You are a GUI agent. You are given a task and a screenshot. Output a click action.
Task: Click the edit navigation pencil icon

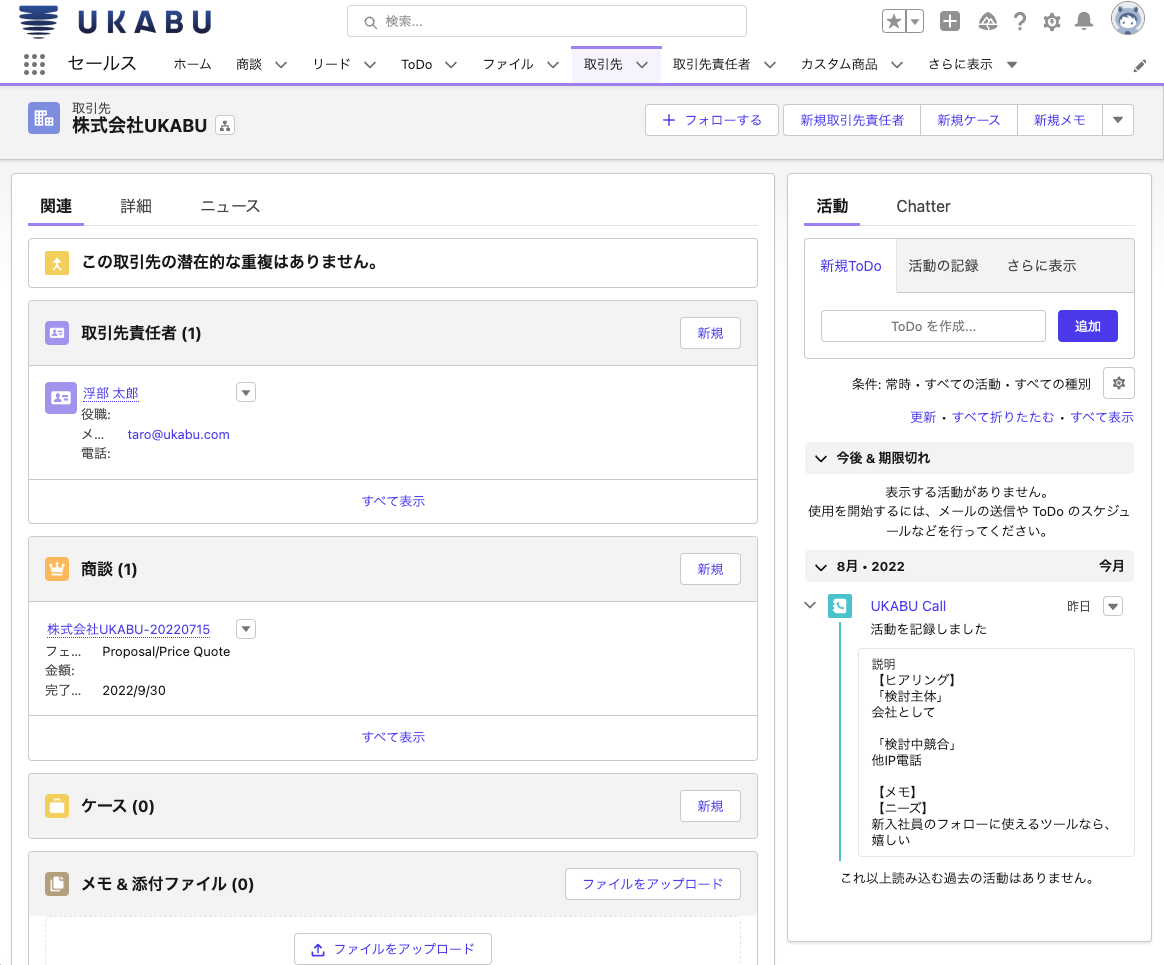tap(1140, 66)
